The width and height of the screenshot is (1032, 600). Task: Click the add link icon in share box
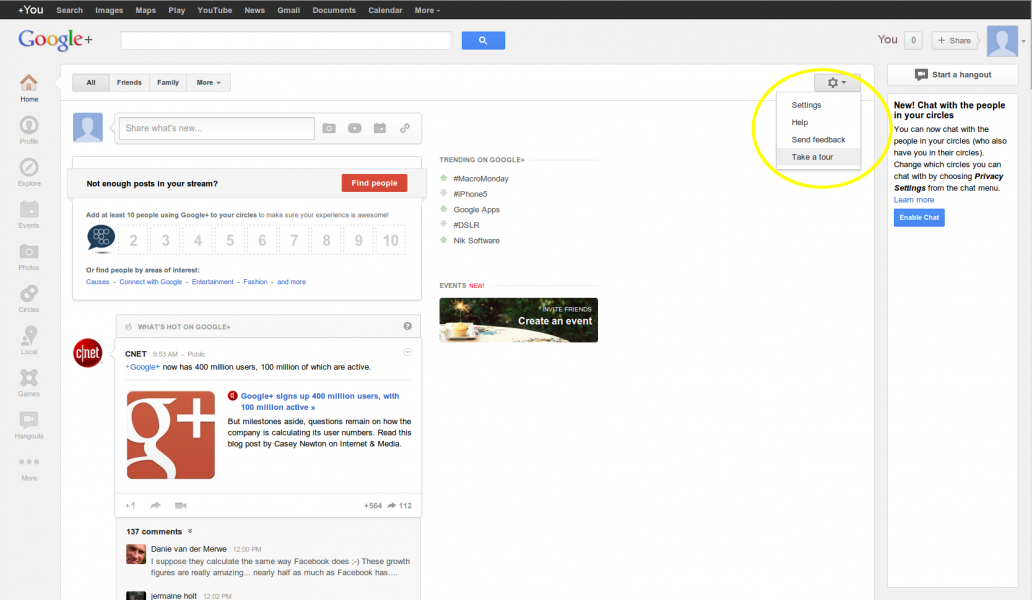[405, 128]
